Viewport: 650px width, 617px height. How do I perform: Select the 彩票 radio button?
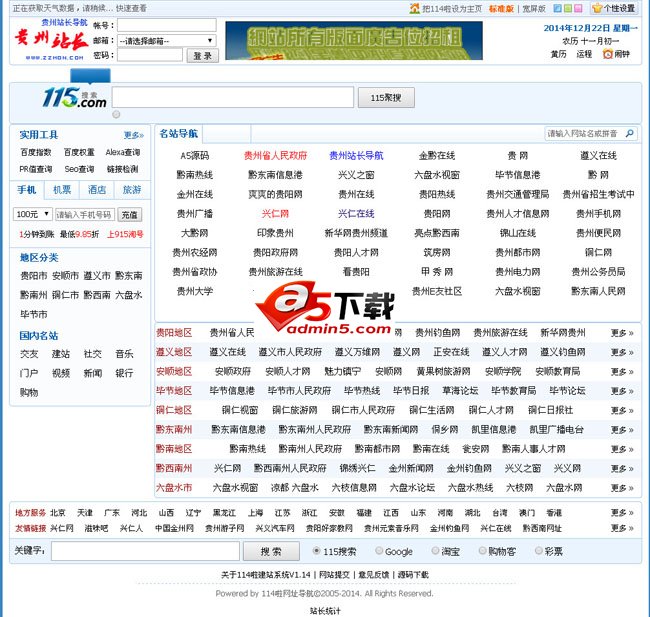[538, 551]
